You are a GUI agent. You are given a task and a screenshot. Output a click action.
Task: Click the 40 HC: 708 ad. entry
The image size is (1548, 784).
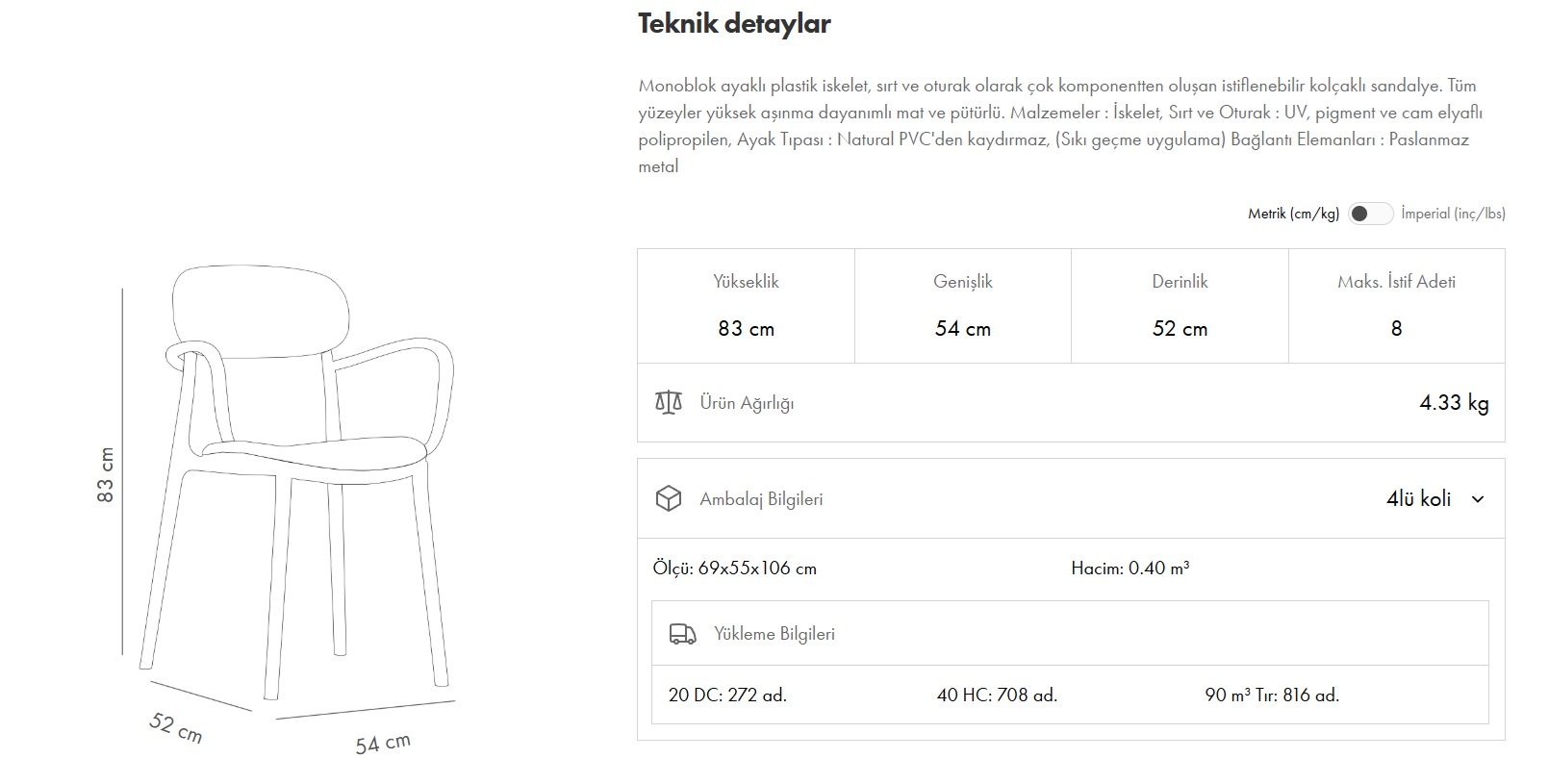(x=997, y=695)
